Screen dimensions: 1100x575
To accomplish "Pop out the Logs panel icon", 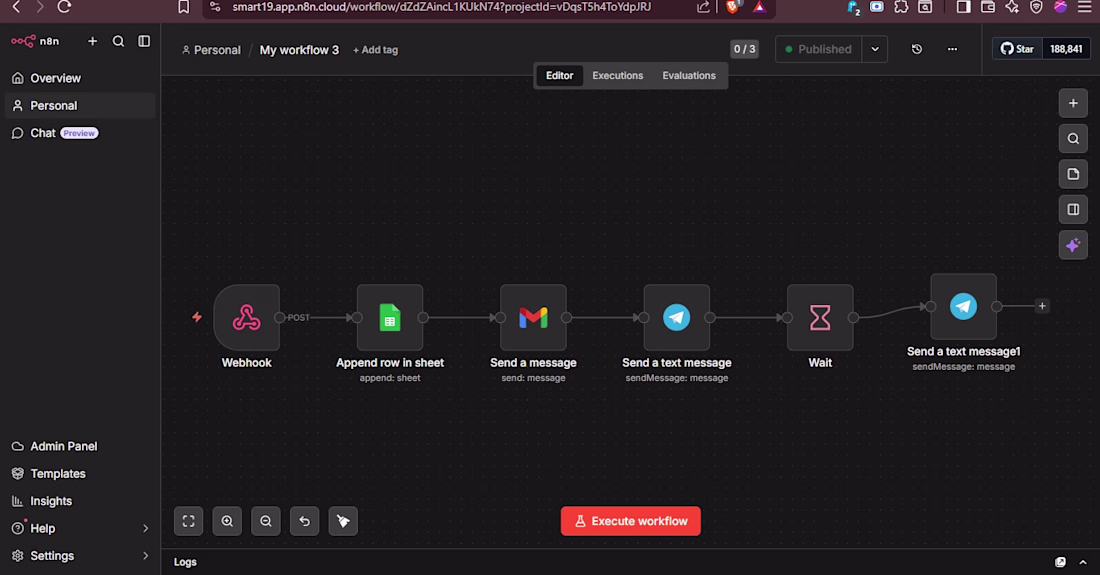I will [x=1061, y=562].
